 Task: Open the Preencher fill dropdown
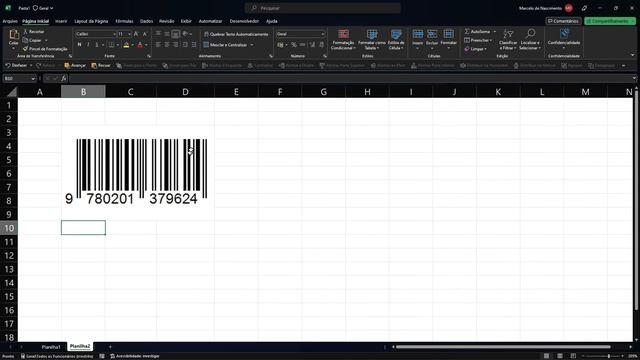point(478,40)
